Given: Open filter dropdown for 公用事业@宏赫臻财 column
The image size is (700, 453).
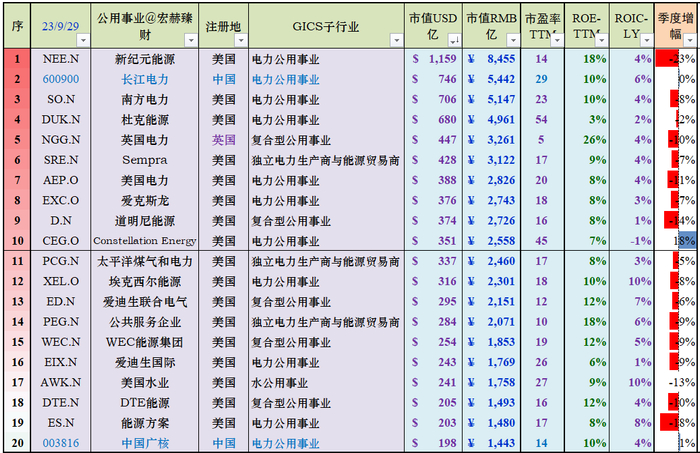Looking at the screenshot, I should point(191,41).
